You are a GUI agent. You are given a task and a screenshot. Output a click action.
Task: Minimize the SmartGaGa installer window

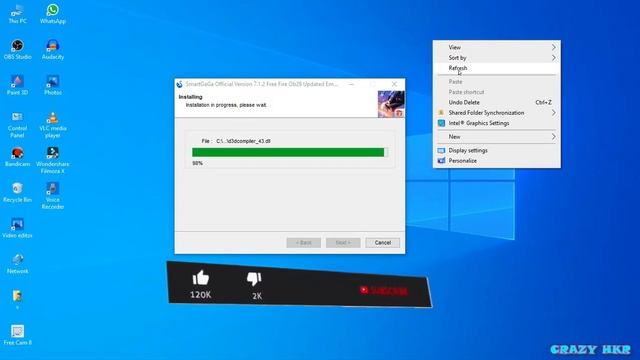click(351, 84)
